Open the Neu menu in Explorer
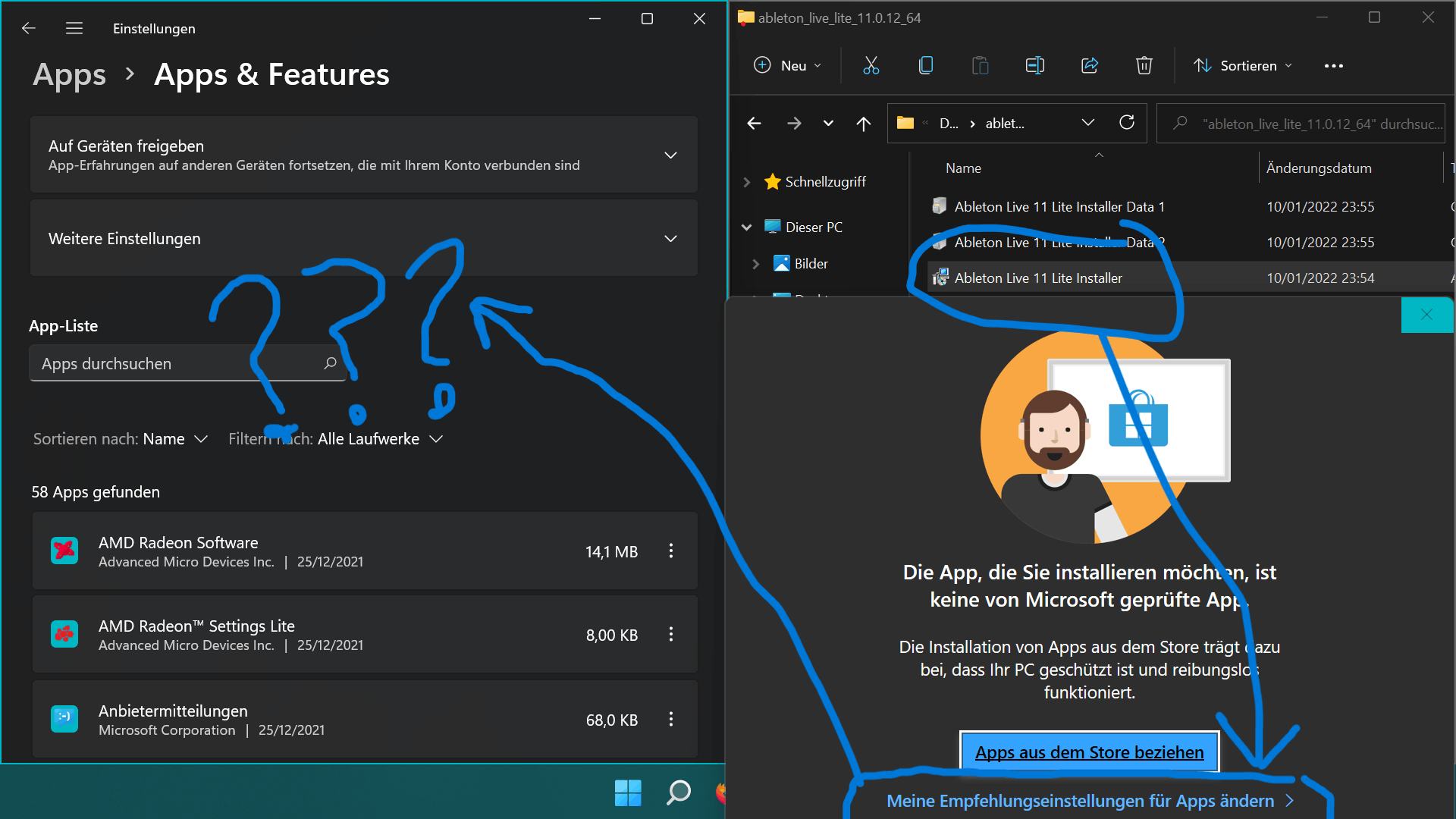 tap(789, 66)
